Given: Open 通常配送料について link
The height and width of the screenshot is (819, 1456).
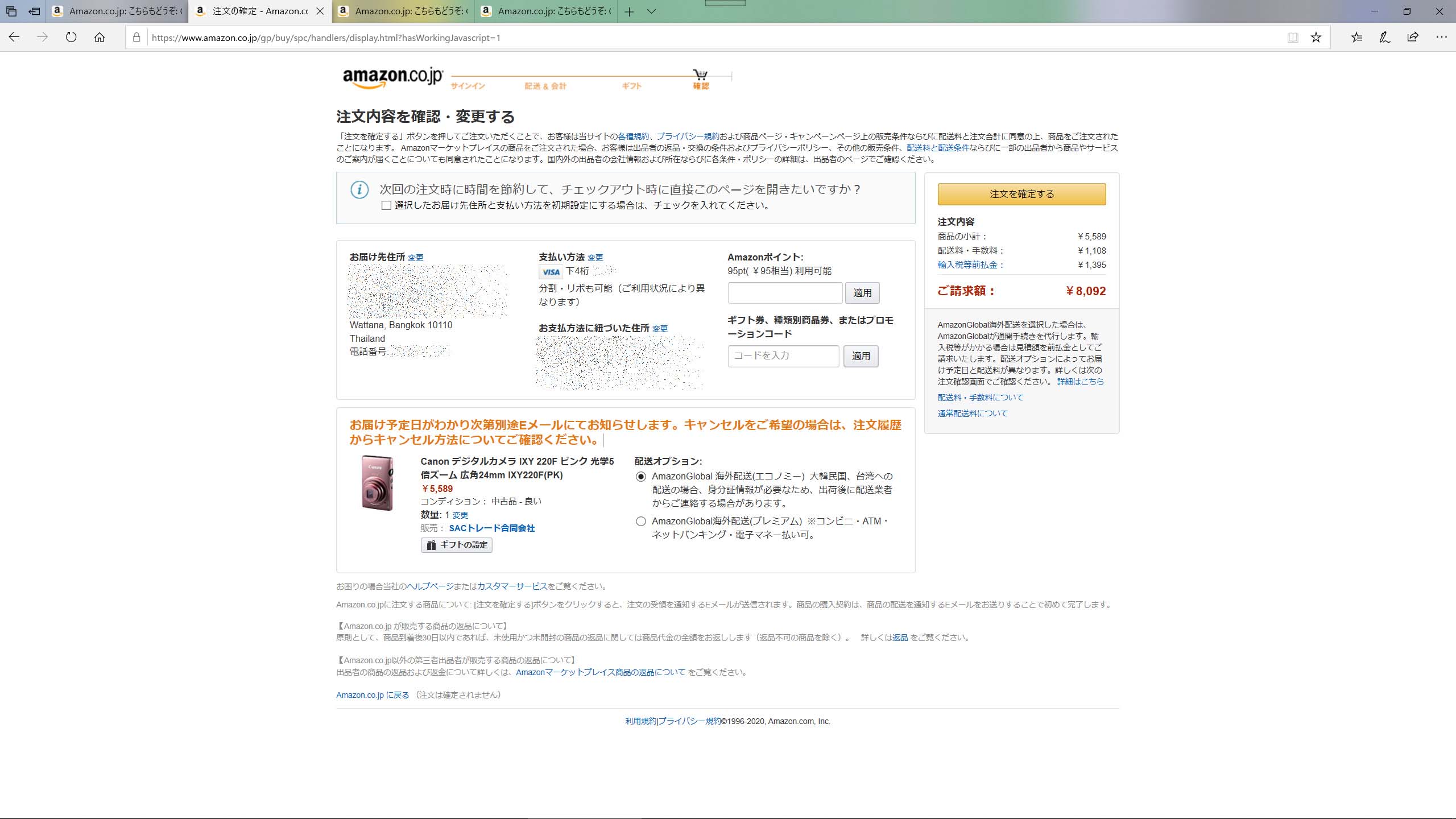Looking at the screenshot, I should point(973,413).
